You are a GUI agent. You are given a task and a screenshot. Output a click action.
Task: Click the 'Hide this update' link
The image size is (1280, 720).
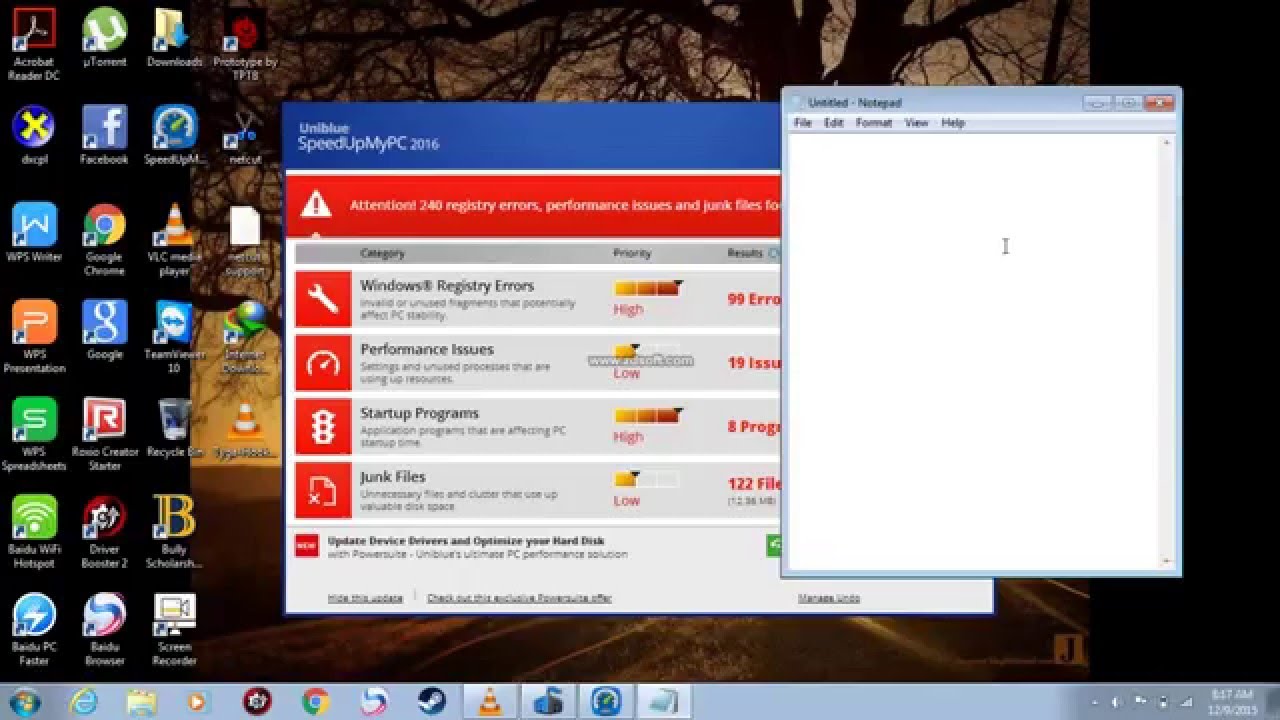pos(365,598)
